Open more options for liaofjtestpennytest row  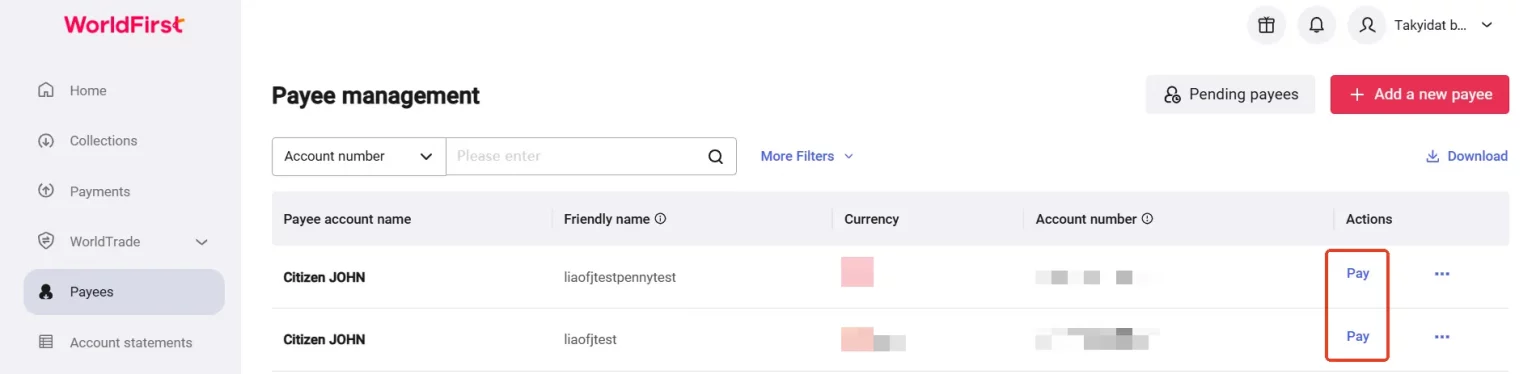(x=1442, y=274)
